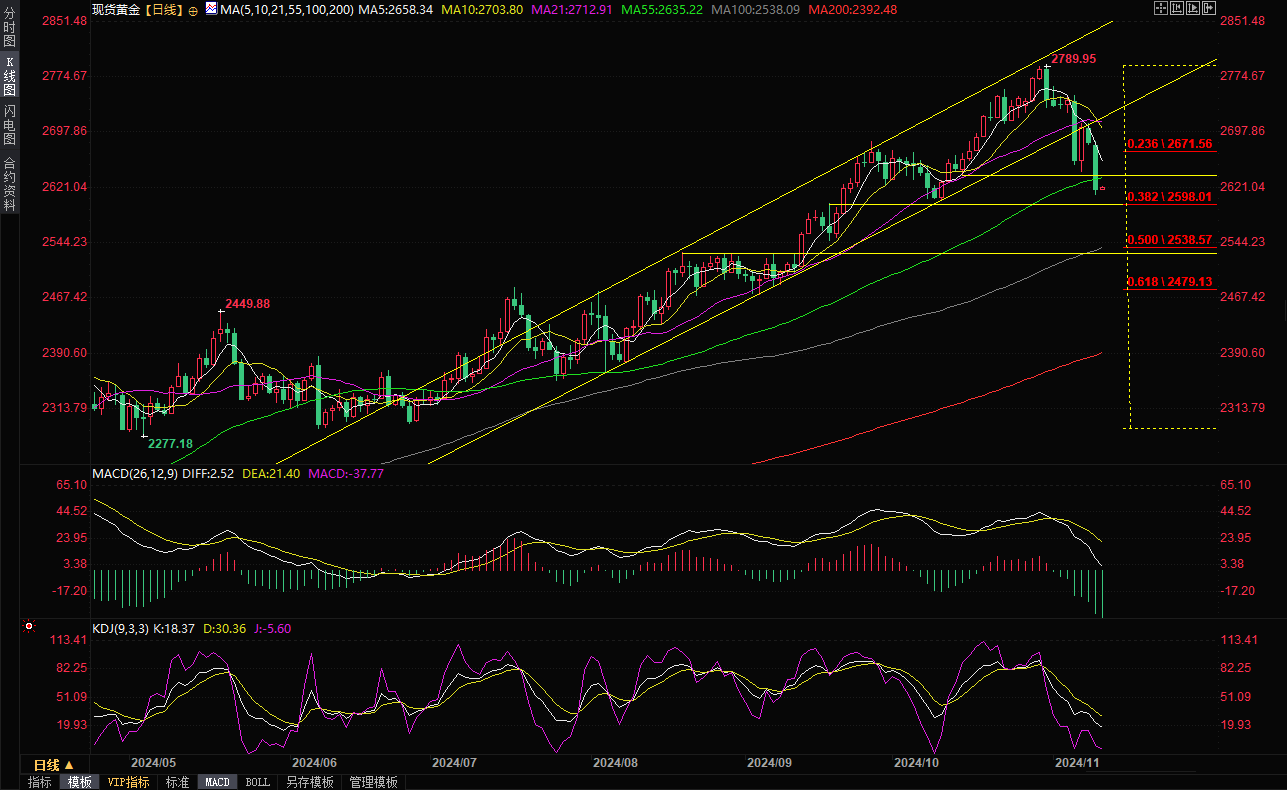This screenshot has height=790, width=1287.
Task: Click the MACD(26,12,9) indicator label
Action: pyautogui.click(x=135, y=473)
